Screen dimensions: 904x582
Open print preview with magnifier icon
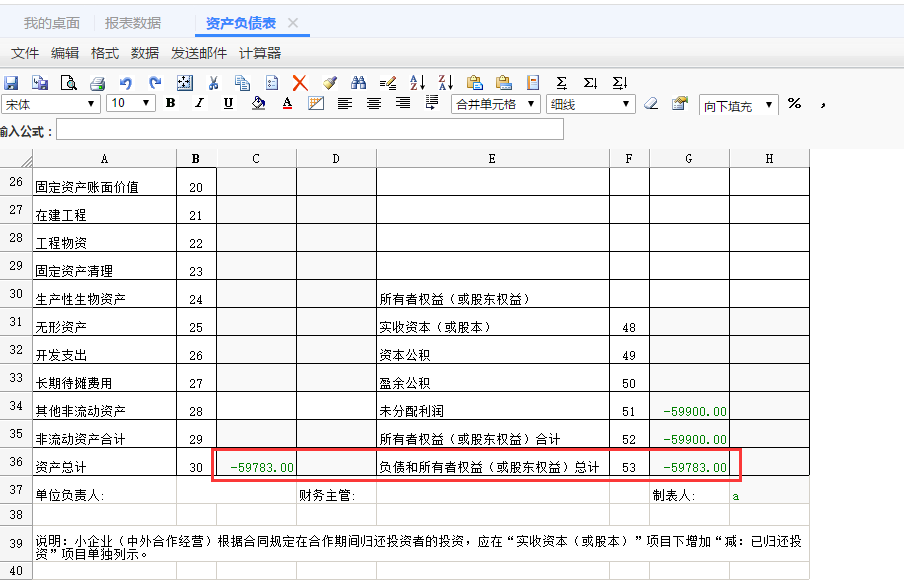click(69, 83)
